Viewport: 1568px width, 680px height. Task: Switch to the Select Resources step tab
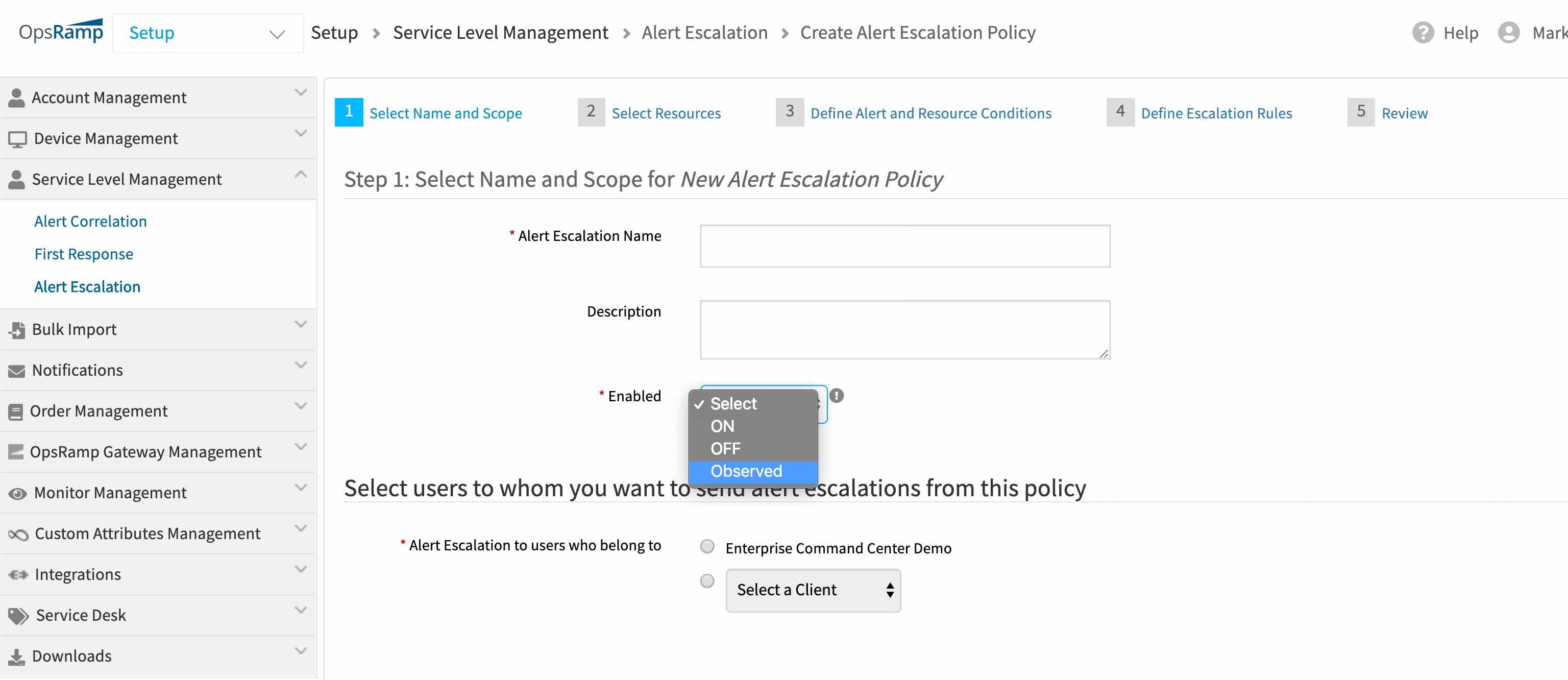pos(666,113)
